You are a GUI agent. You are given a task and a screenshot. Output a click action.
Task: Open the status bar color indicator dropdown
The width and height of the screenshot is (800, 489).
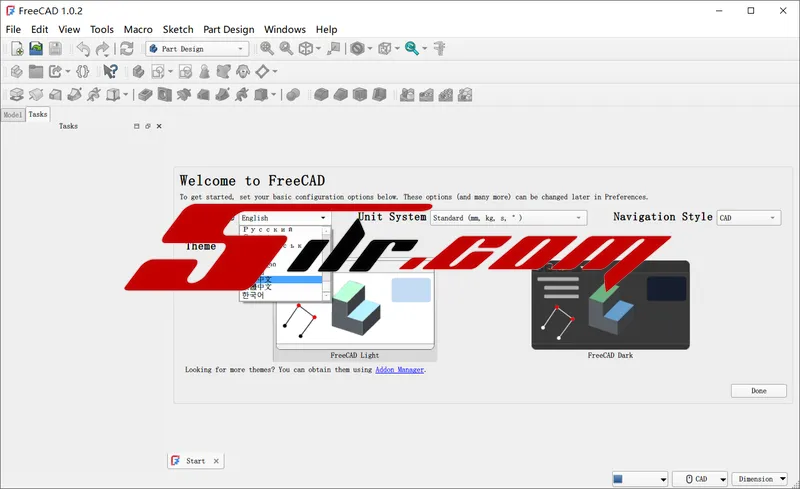tap(640, 479)
